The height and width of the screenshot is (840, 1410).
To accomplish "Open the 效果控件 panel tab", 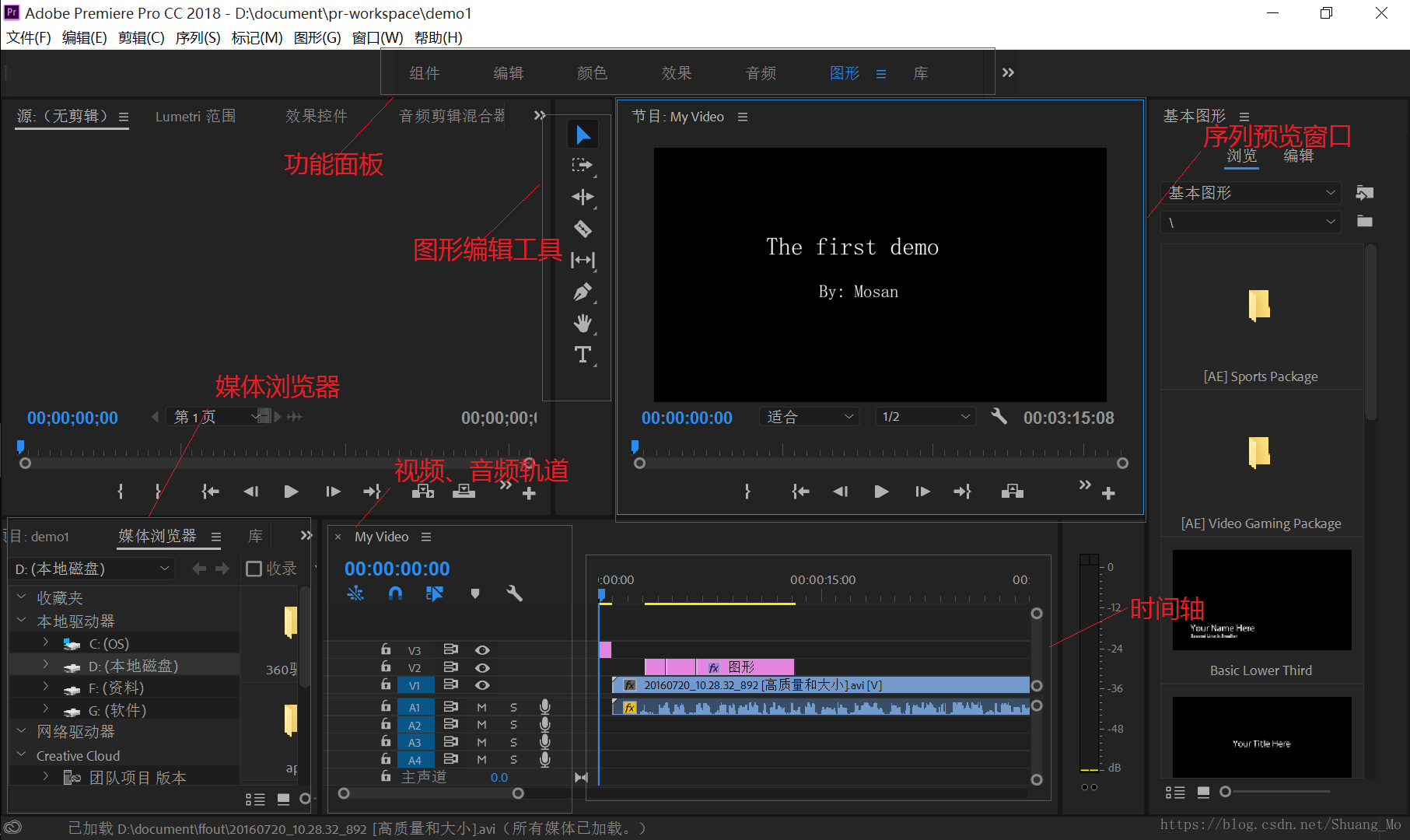I will pyautogui.click(x=317, y=116).
